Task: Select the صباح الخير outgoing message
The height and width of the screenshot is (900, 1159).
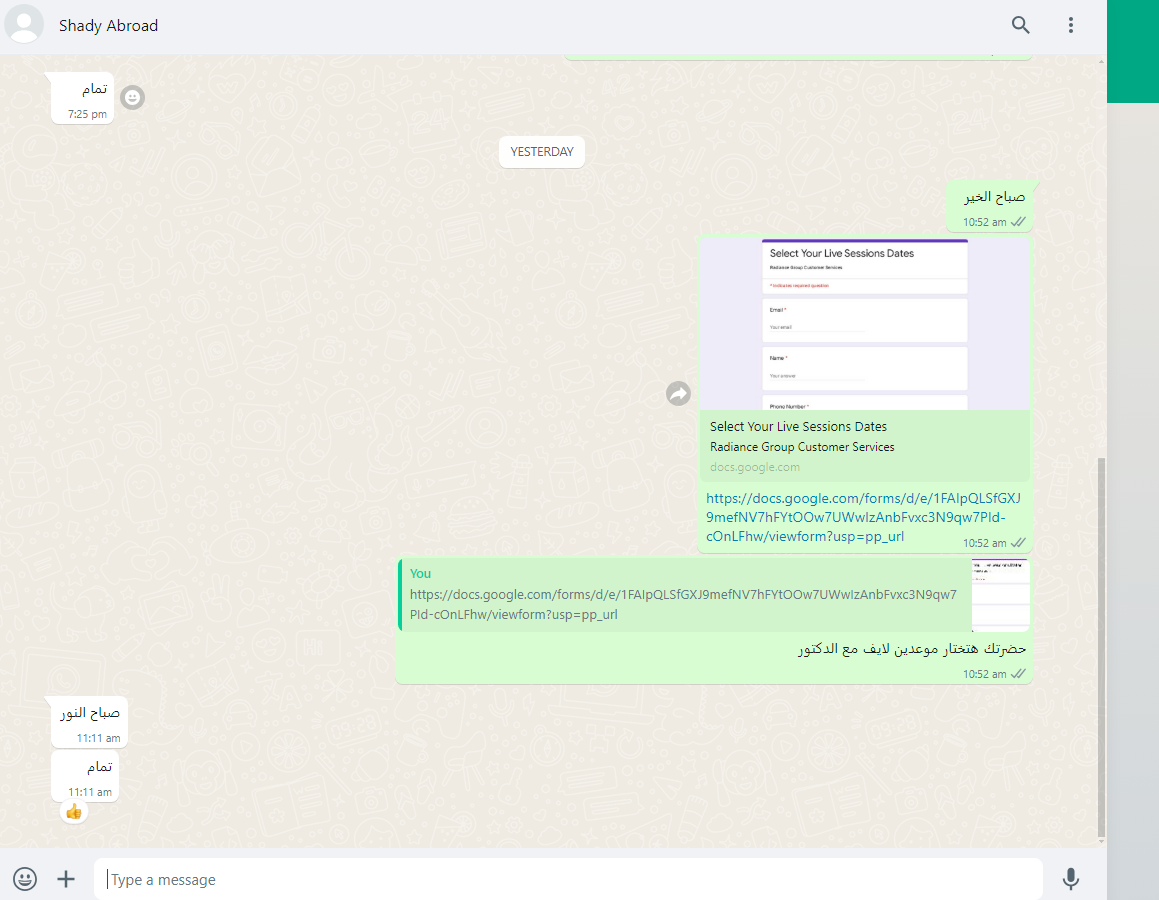Action: (x=989, y=207)
